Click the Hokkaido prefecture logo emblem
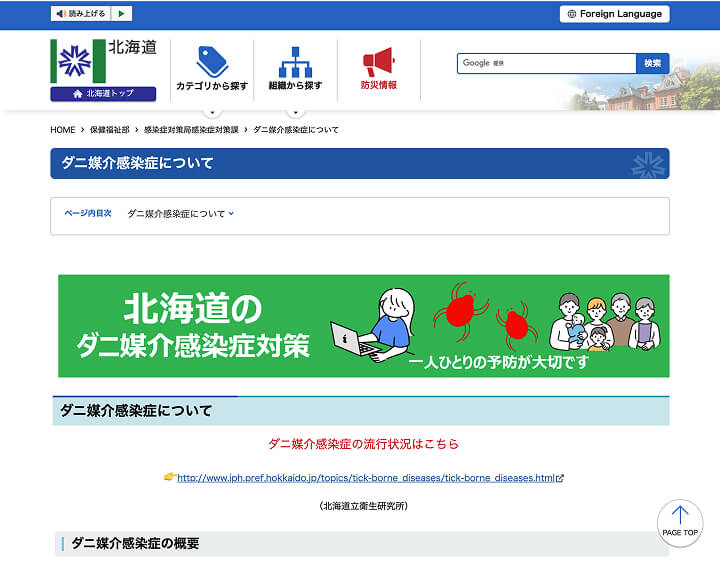The width and height of the screenshot is (720, 561). tap(78, 61)
